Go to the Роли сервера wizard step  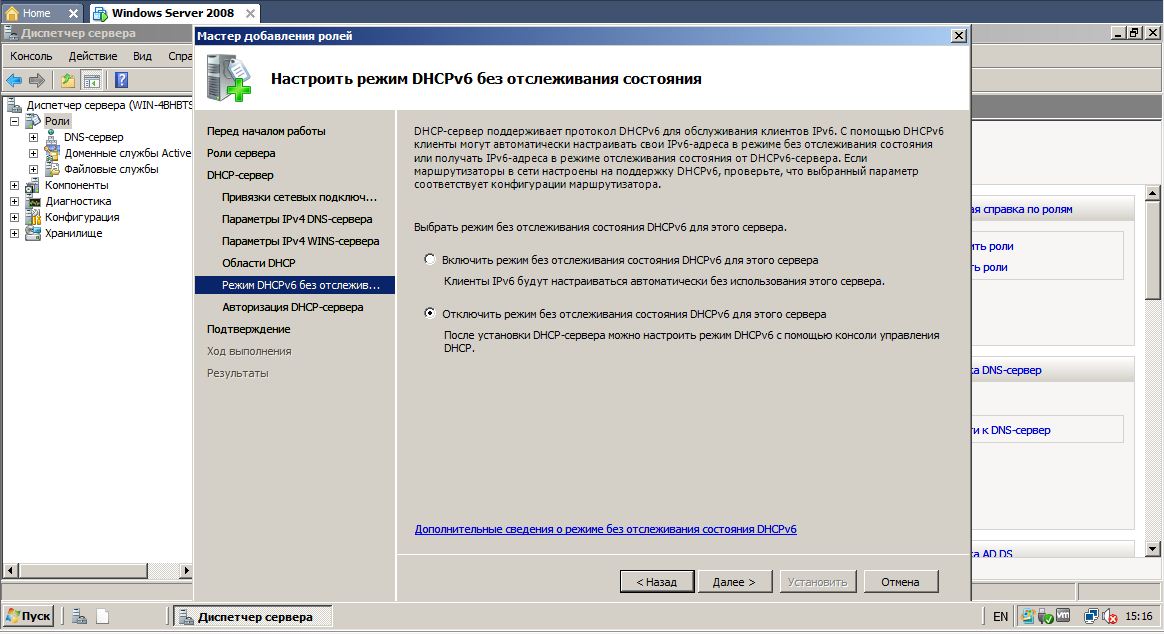[241, 153]
